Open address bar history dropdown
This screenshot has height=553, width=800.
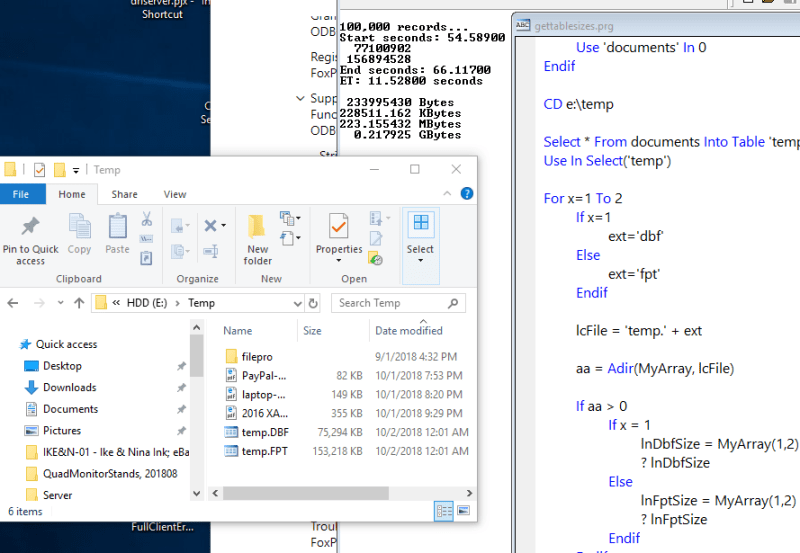point(298,304)
